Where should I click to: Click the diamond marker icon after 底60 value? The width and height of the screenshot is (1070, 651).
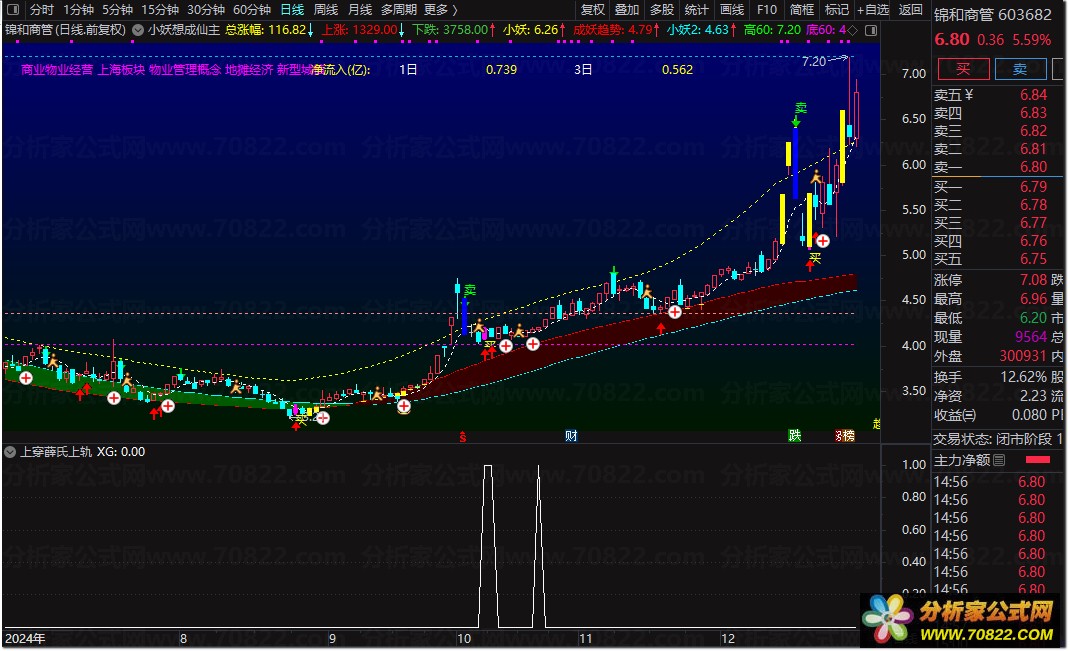[852, 30]
